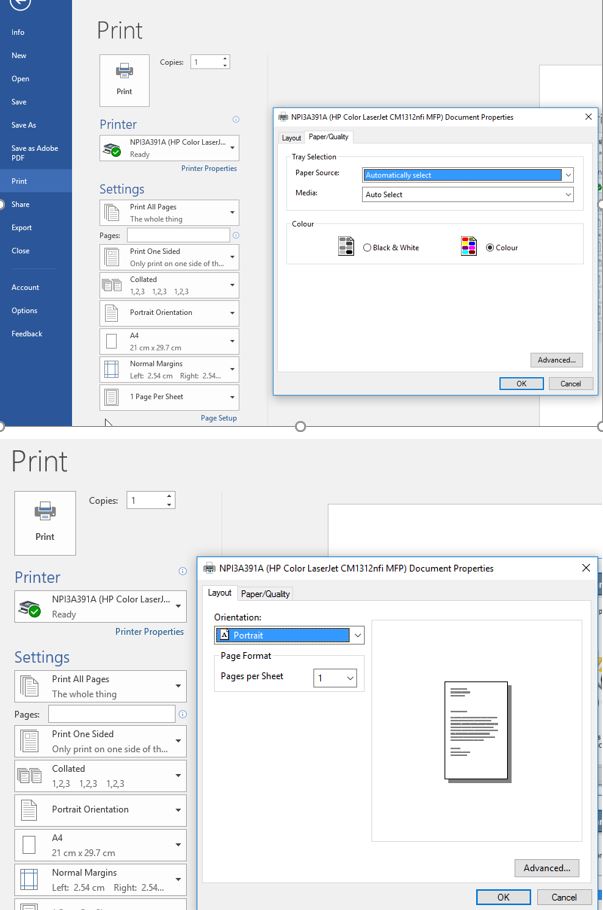This screenshot has height=910, width=603.
Task: Click Save as Adobe PDF in sidebar
Action: (35, 153)
